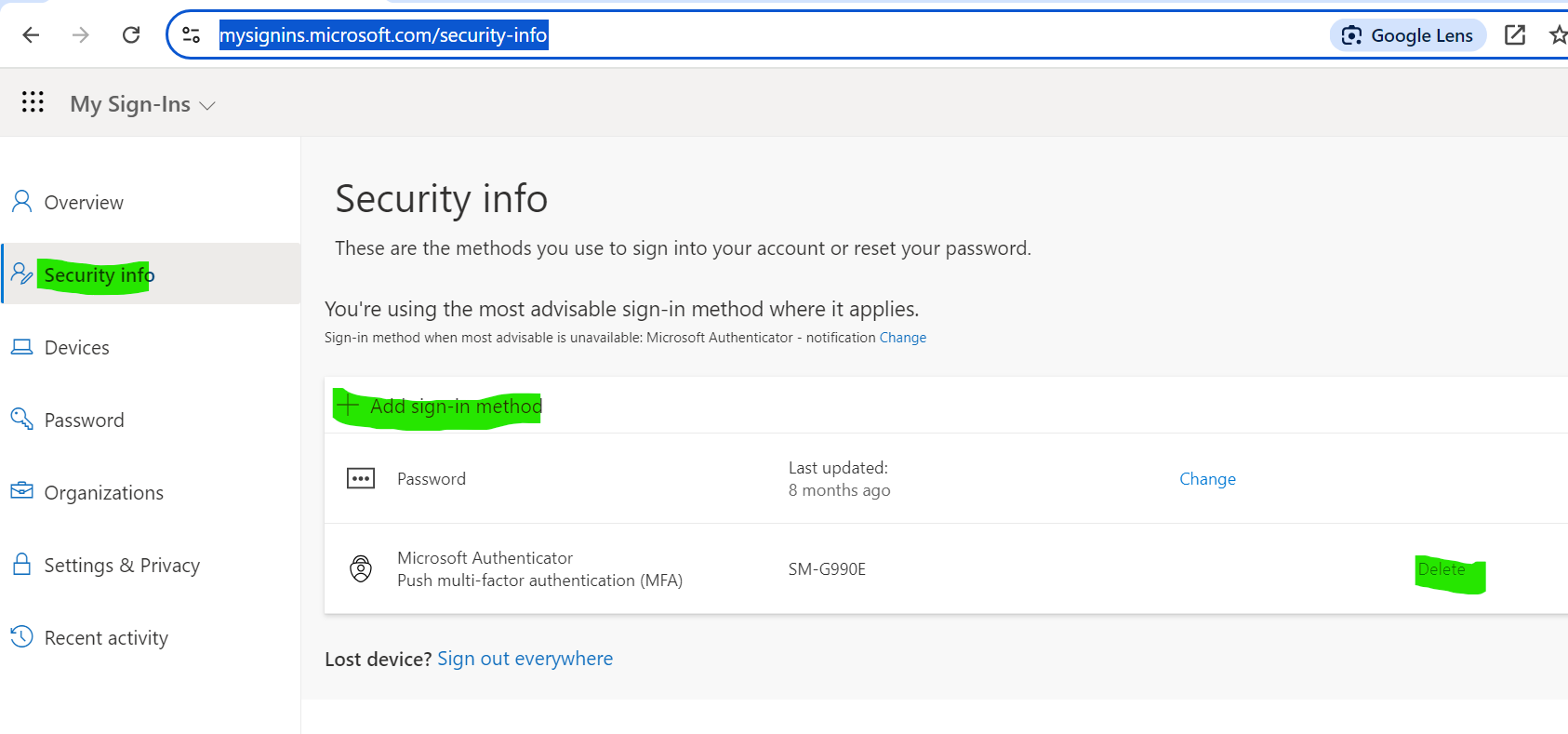Delete the Microsoft Authenticator method
Screen dimensions: 1568x734
click(x=1442, y=569)
